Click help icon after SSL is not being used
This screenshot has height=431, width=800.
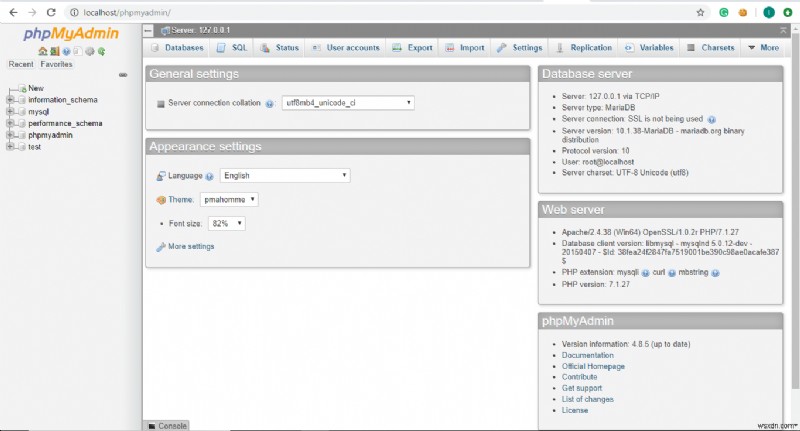click(712, 119)
